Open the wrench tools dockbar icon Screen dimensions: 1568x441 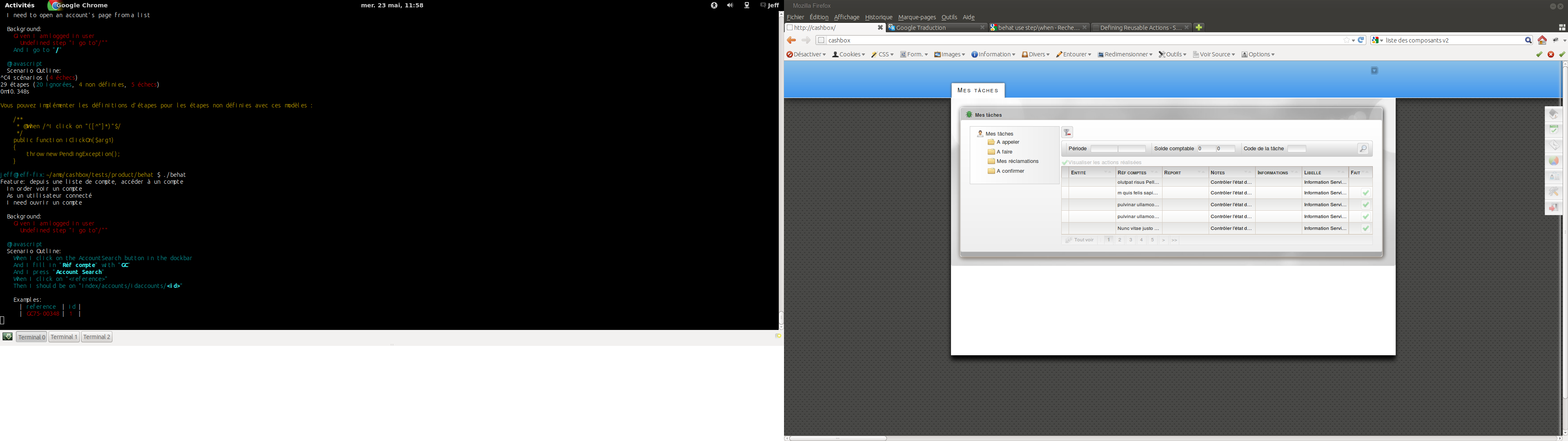(x=1554, y=192)
